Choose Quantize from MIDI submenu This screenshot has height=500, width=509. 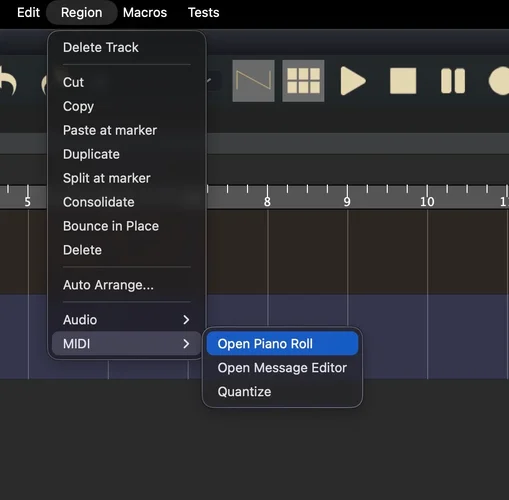[x=282, y=392]
